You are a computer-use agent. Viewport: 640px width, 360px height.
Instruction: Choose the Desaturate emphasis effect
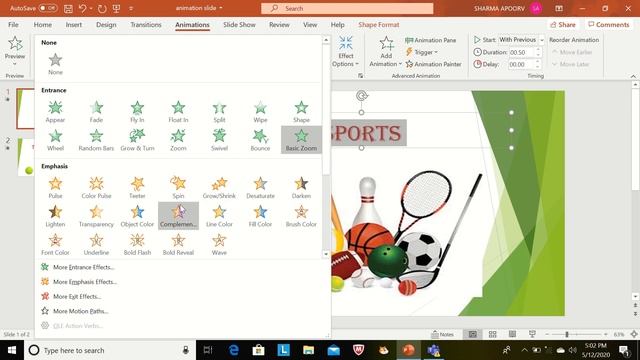click(x=260, y=188)
